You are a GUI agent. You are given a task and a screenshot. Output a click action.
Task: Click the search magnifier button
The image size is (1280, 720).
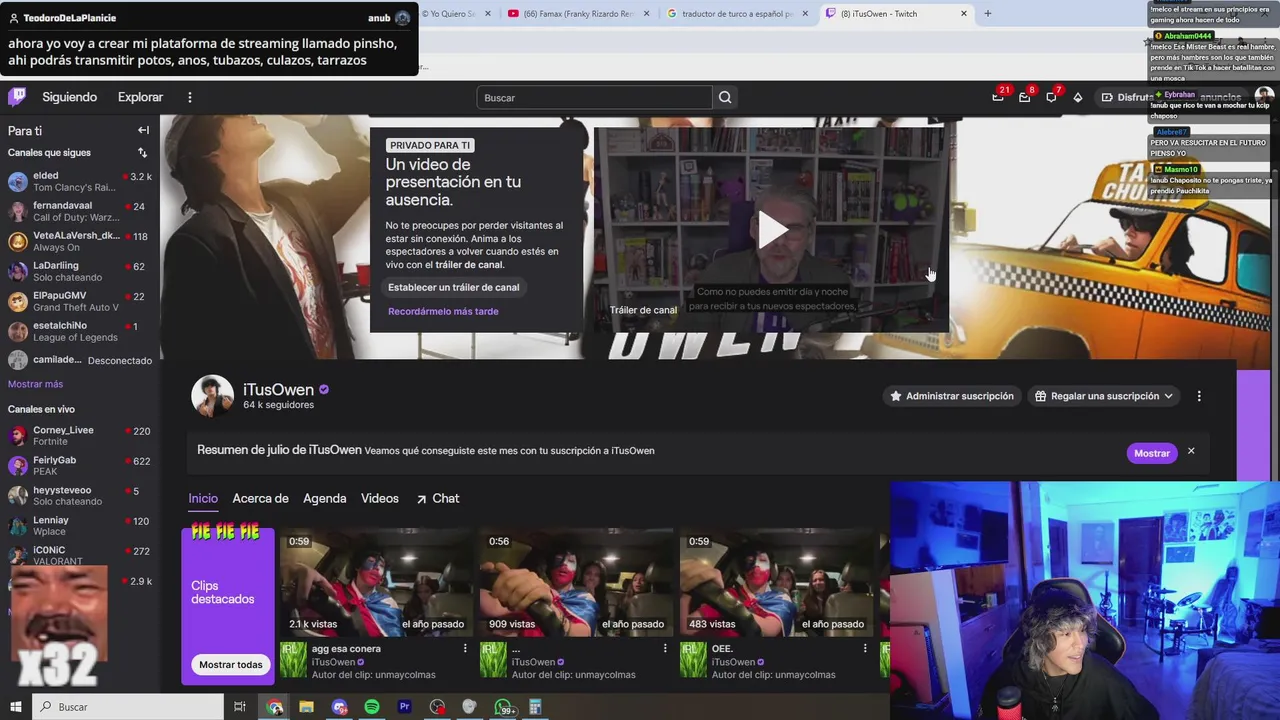tap(725, 97)
